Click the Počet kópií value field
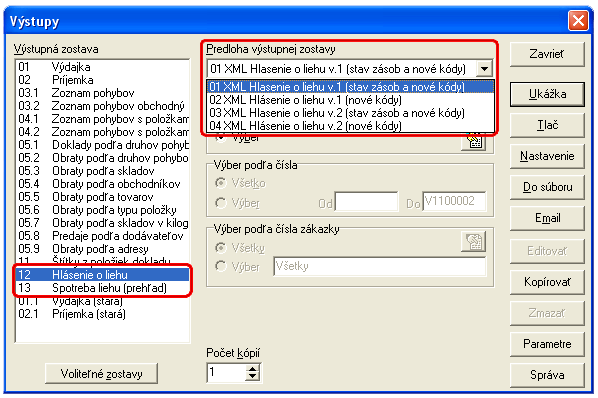The height and width of the screenshot is (398, 598). click(227, 372)
